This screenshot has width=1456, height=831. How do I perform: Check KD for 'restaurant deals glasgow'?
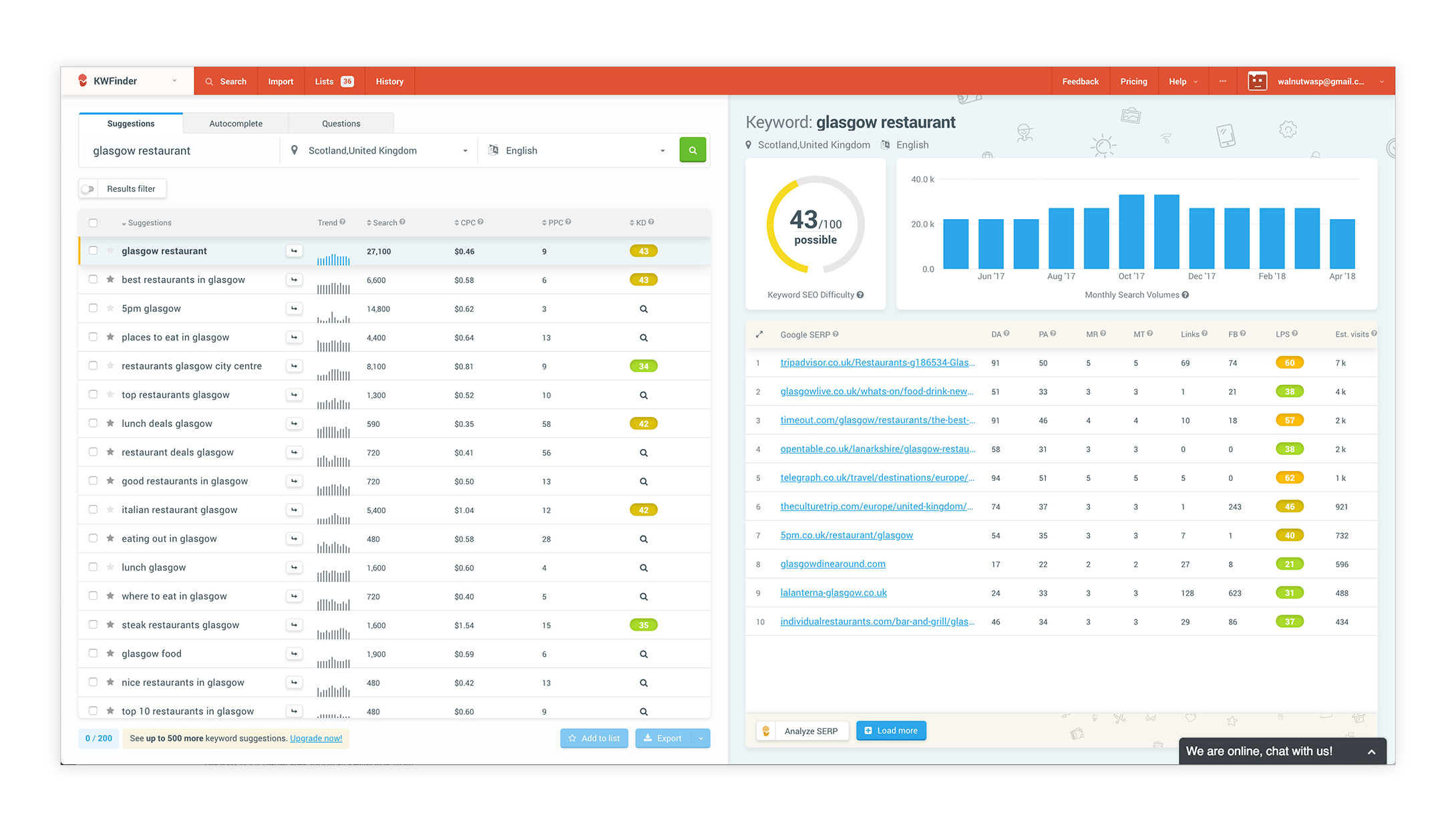[x=644, y=453]
